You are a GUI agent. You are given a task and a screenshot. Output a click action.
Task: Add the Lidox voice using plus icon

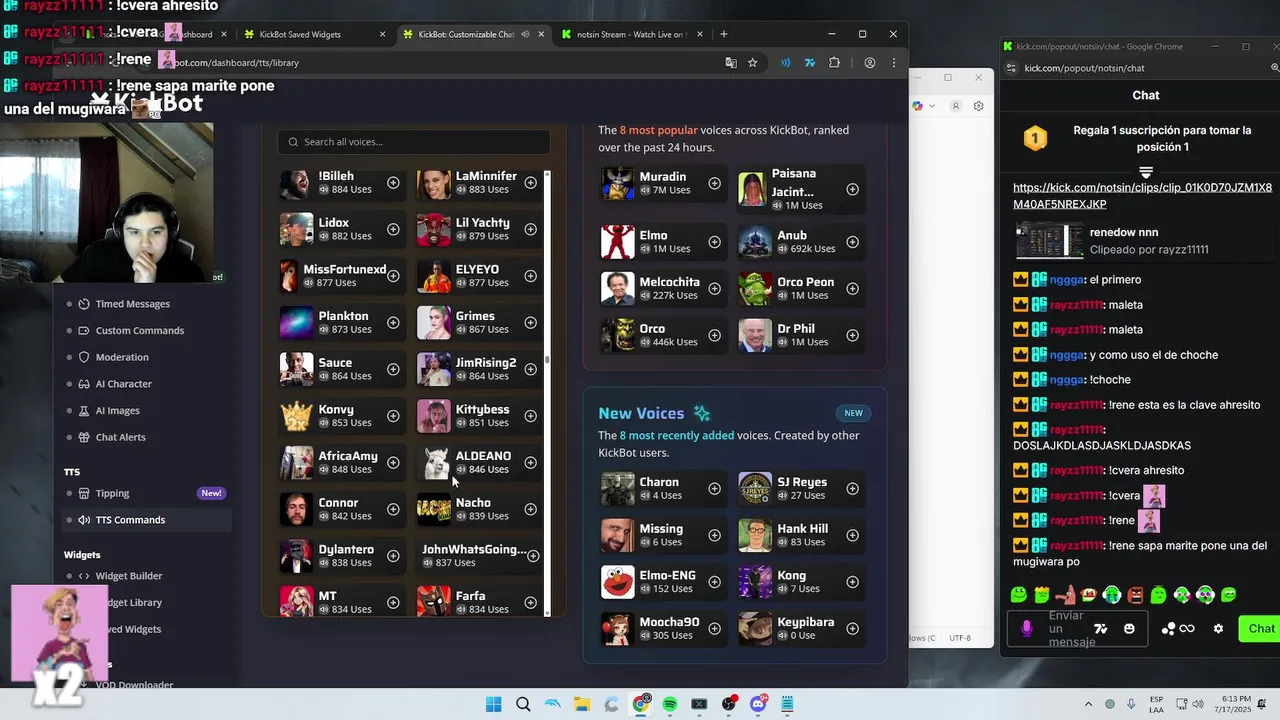(393, 229)
